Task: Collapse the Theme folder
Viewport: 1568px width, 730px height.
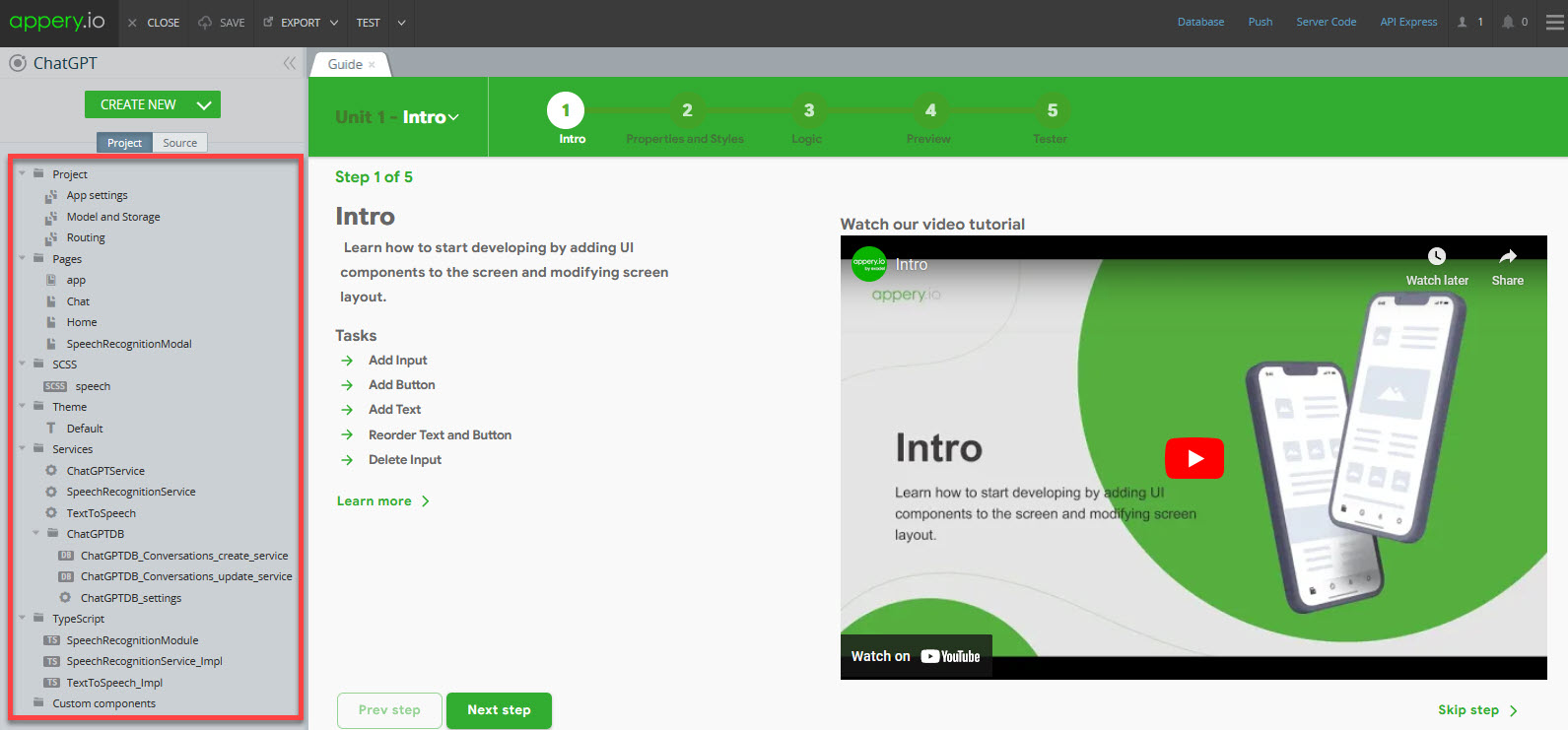Action: click(22, 407)
